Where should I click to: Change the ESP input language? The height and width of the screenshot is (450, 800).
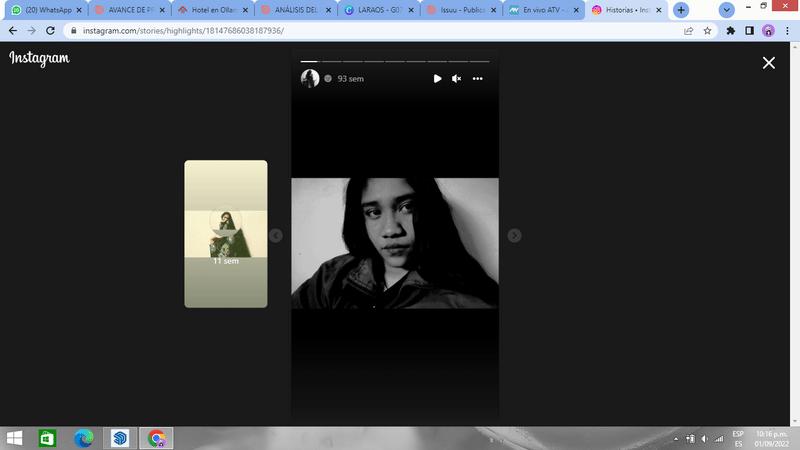click(x=738, y=439)
